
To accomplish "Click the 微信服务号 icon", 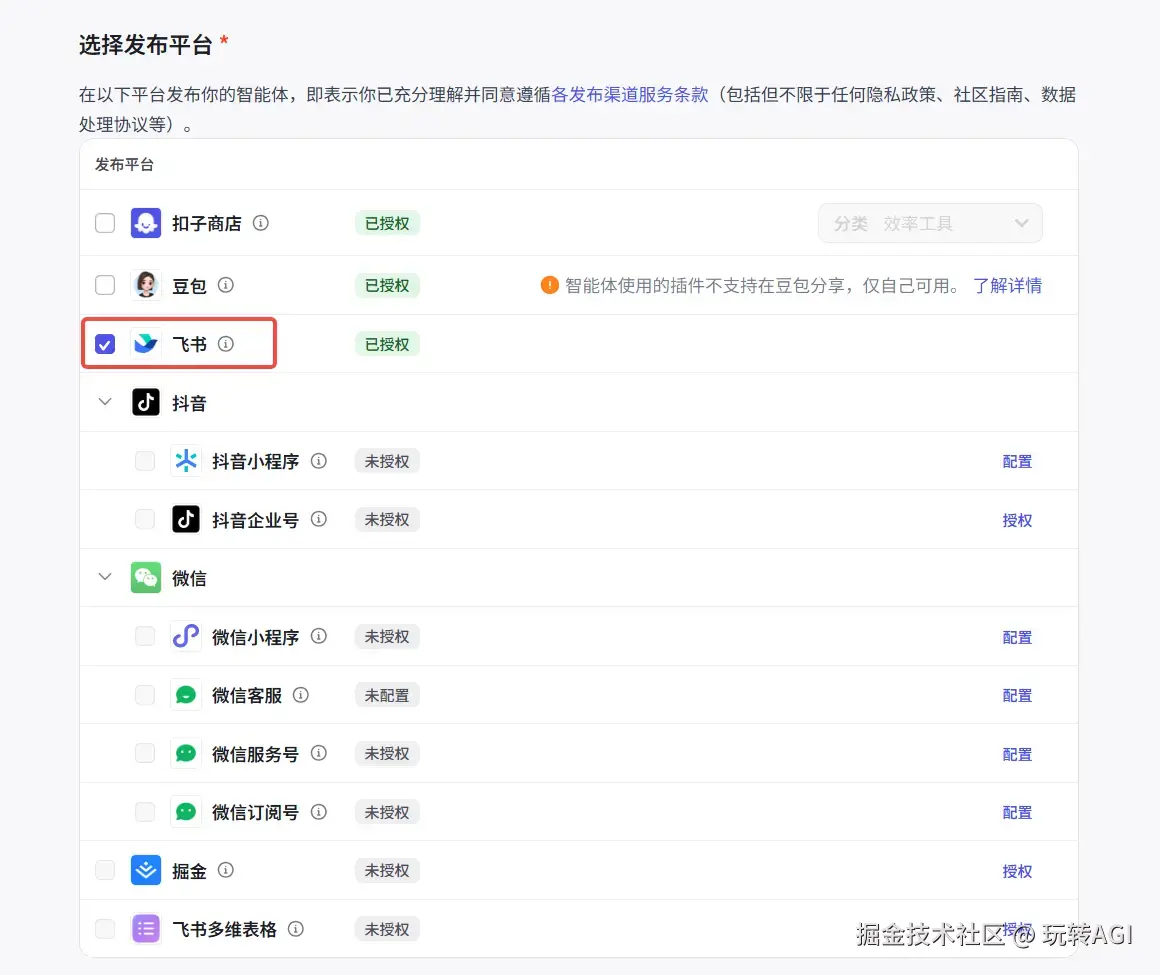I will 186,753.
